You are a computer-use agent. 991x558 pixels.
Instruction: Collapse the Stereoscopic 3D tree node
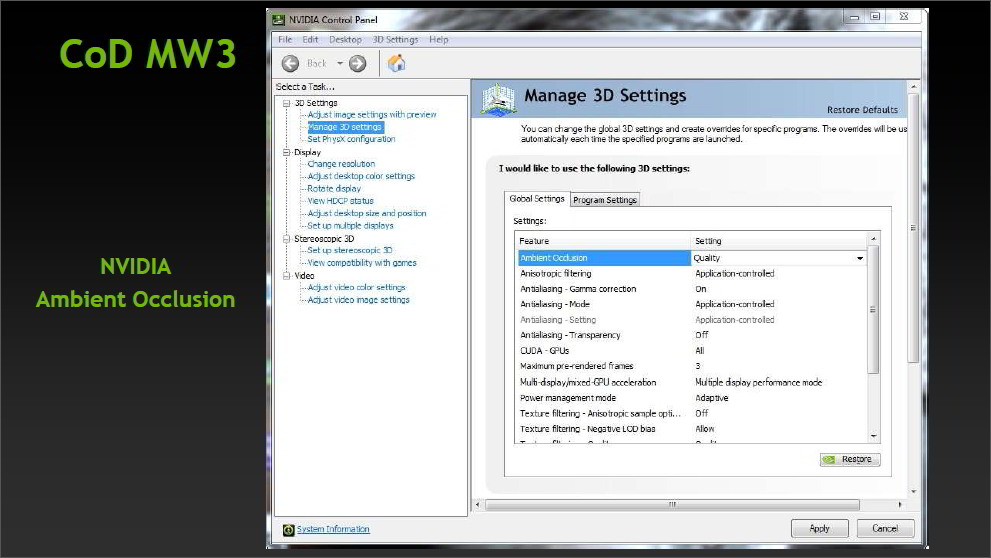pos(286,239)
